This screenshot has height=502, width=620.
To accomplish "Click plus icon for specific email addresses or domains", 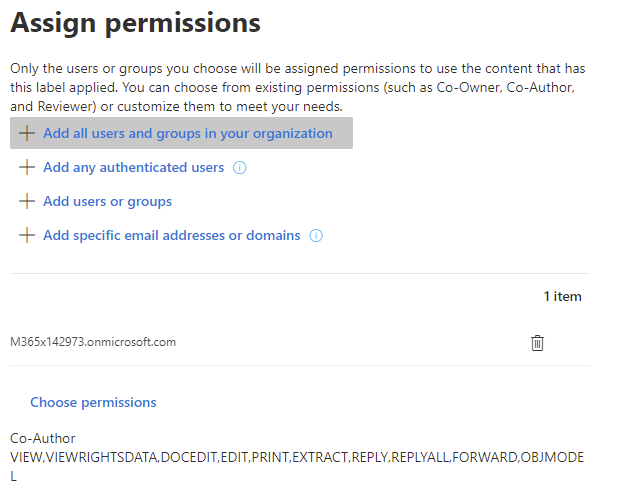I will click(27, 235).
